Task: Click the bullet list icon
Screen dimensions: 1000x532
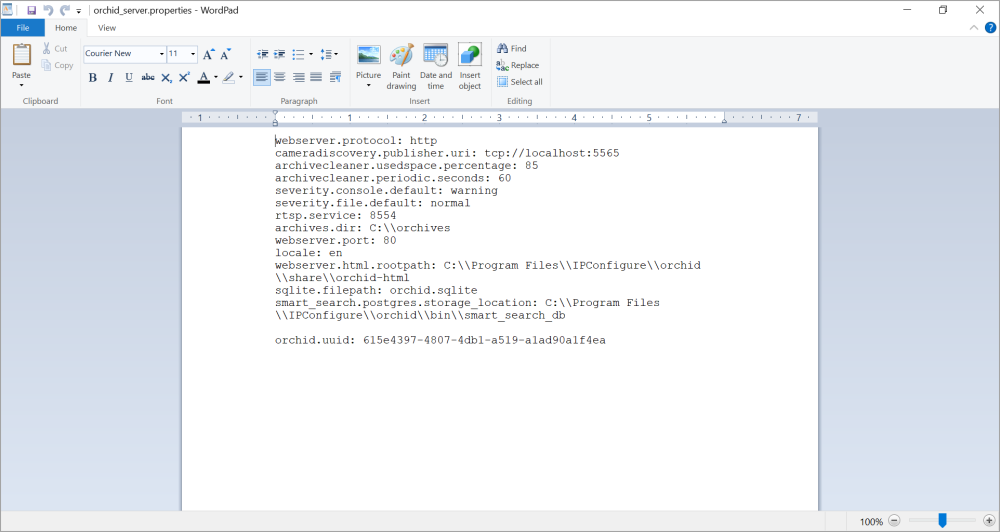Action: 298,54
